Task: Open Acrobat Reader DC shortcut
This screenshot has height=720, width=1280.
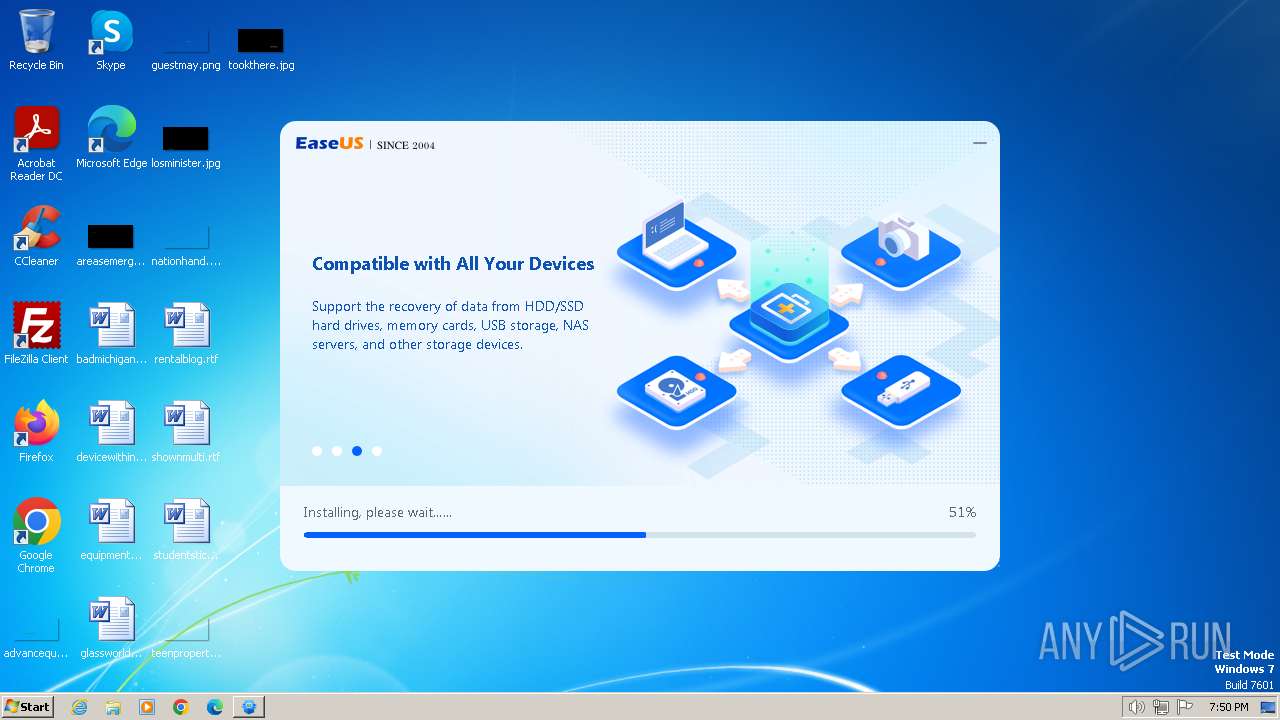Action: (x=36, y=144)
